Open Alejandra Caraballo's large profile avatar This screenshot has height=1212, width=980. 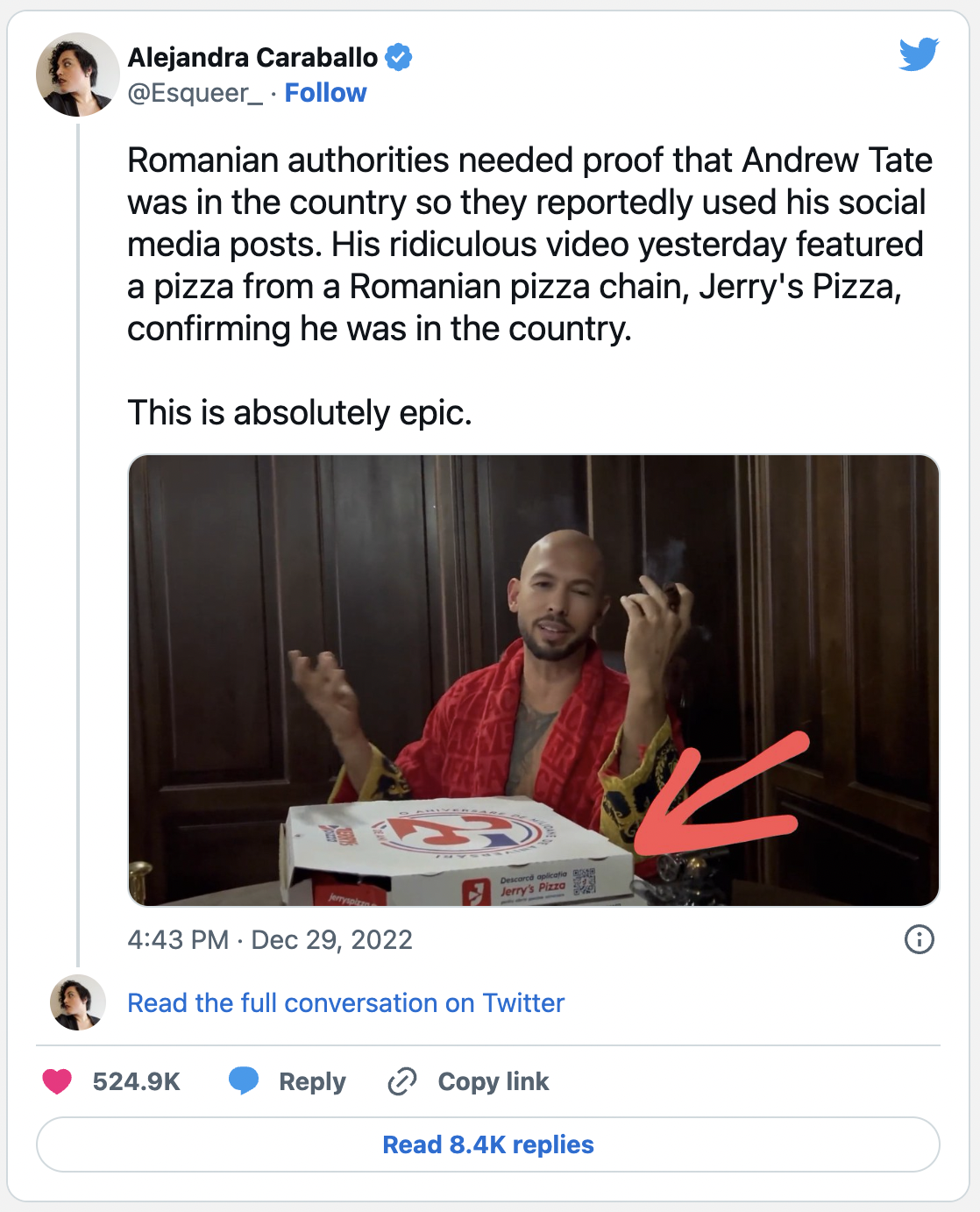point(77,75)
